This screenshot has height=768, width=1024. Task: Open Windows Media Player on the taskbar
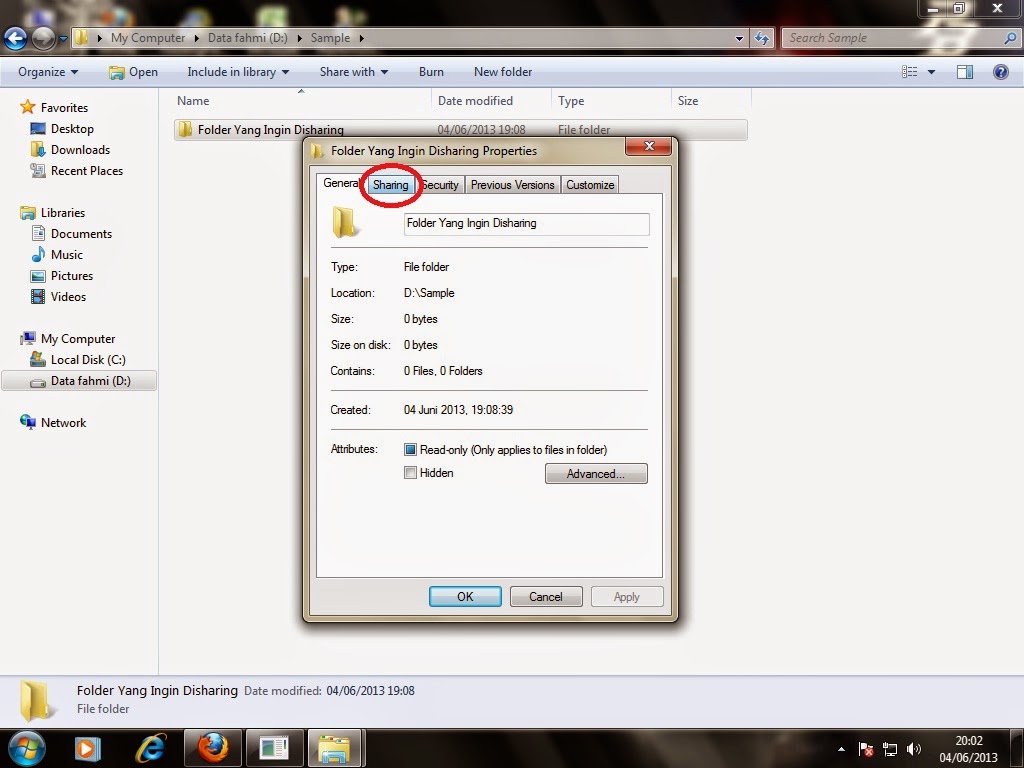point(89,747)
